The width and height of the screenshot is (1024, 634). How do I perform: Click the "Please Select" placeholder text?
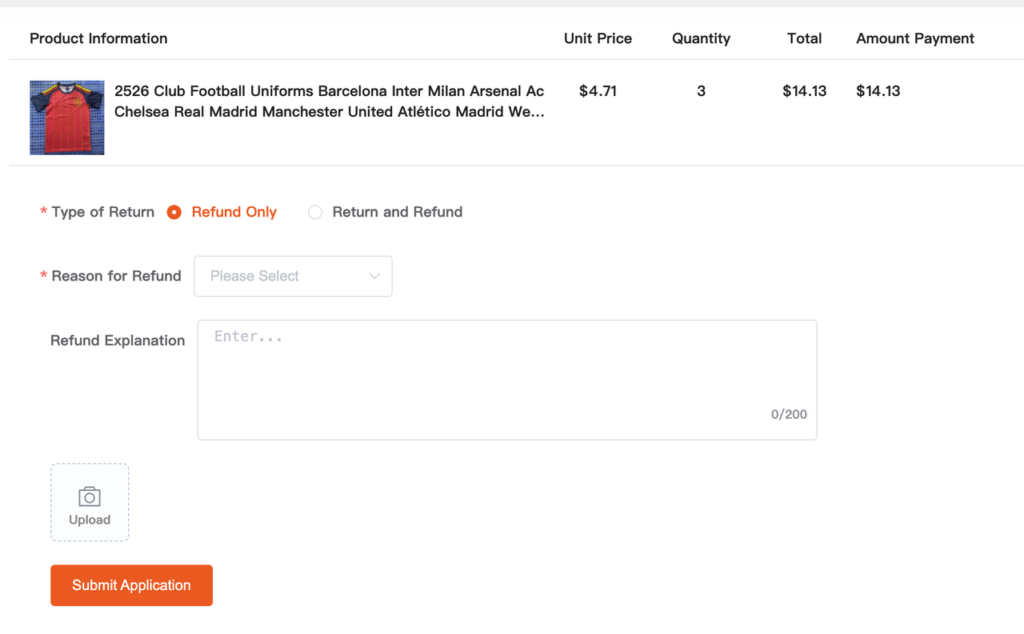pyautogui.click(x=254, y=276)
